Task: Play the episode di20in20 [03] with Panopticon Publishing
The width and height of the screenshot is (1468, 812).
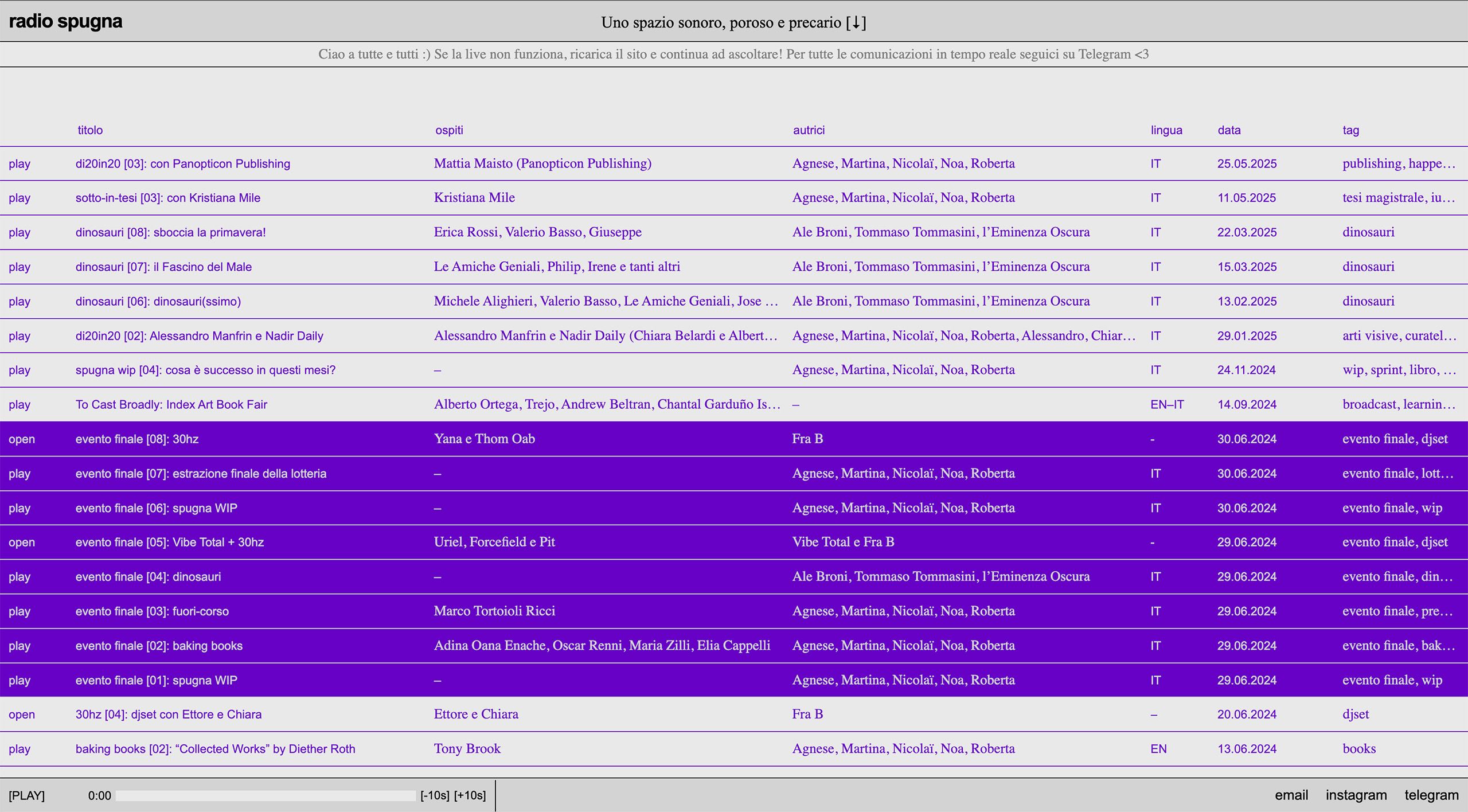Action: (x=19, y=164)
